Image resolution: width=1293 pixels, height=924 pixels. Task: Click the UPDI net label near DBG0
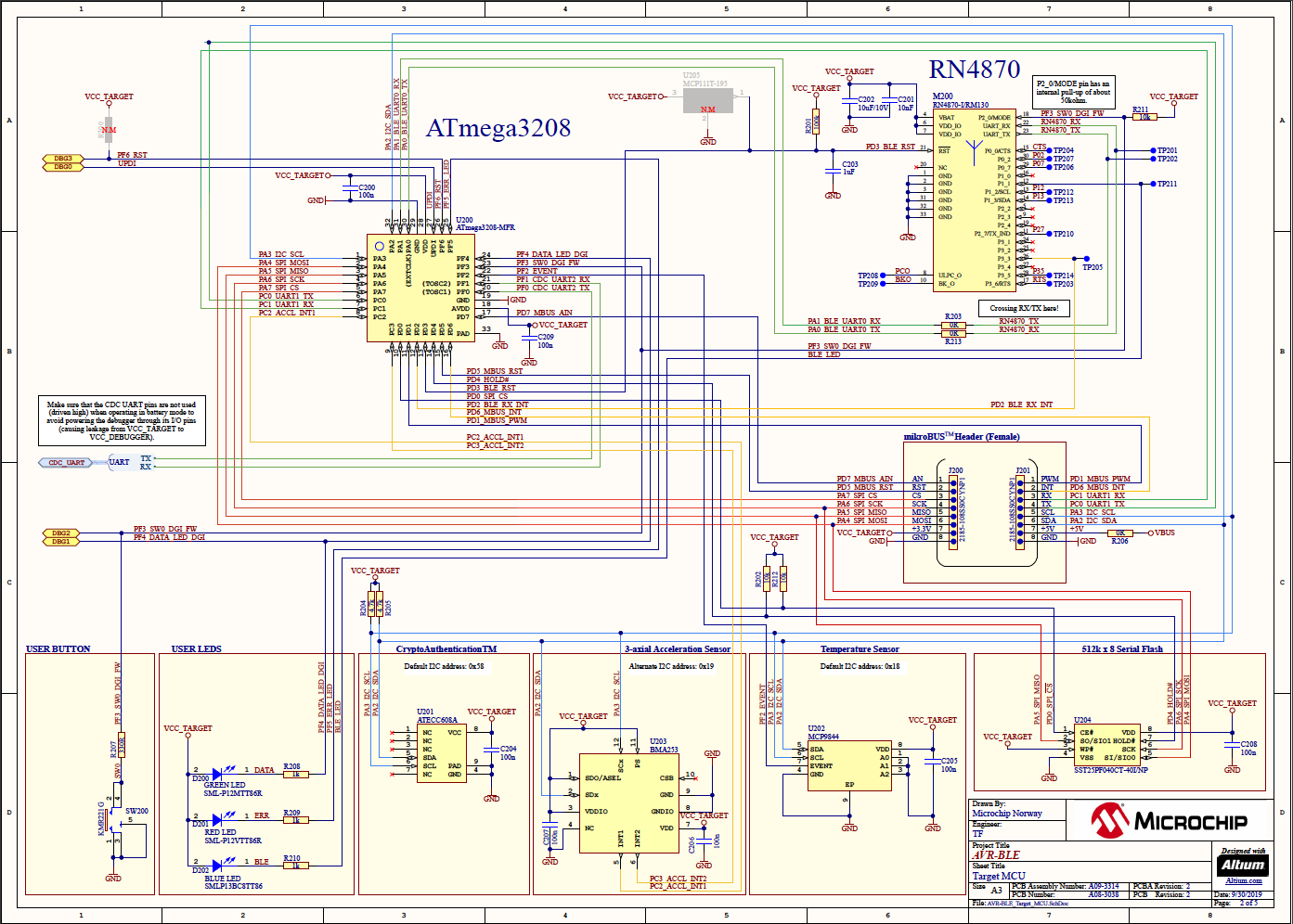pyautogui.click(x=127, y=163)
